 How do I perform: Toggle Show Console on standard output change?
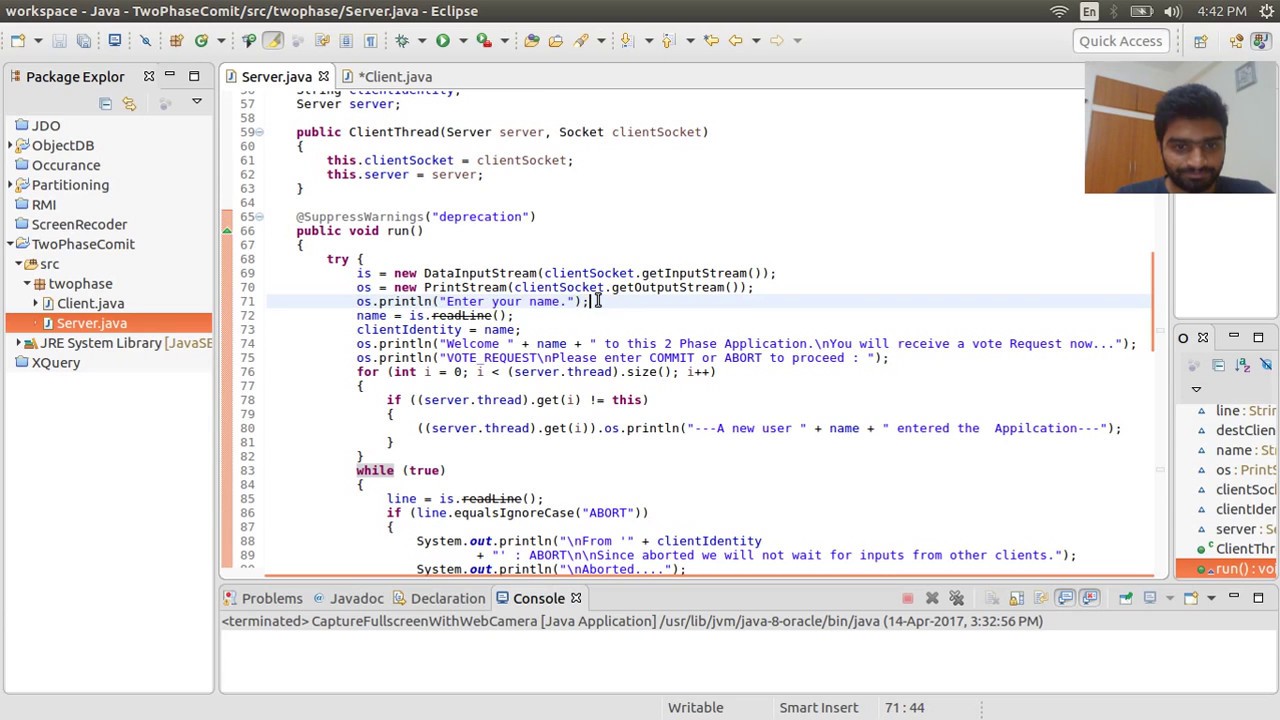pos(1065,598)
